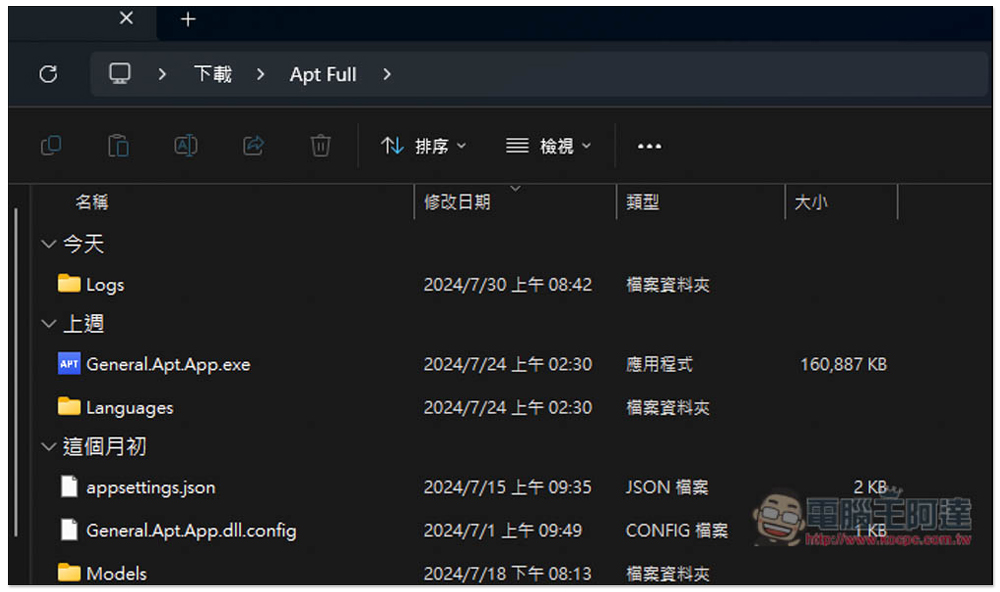Open the 排序 sort dropdown
Viewport: 1000px width, 592px height.
click(423, 146)
